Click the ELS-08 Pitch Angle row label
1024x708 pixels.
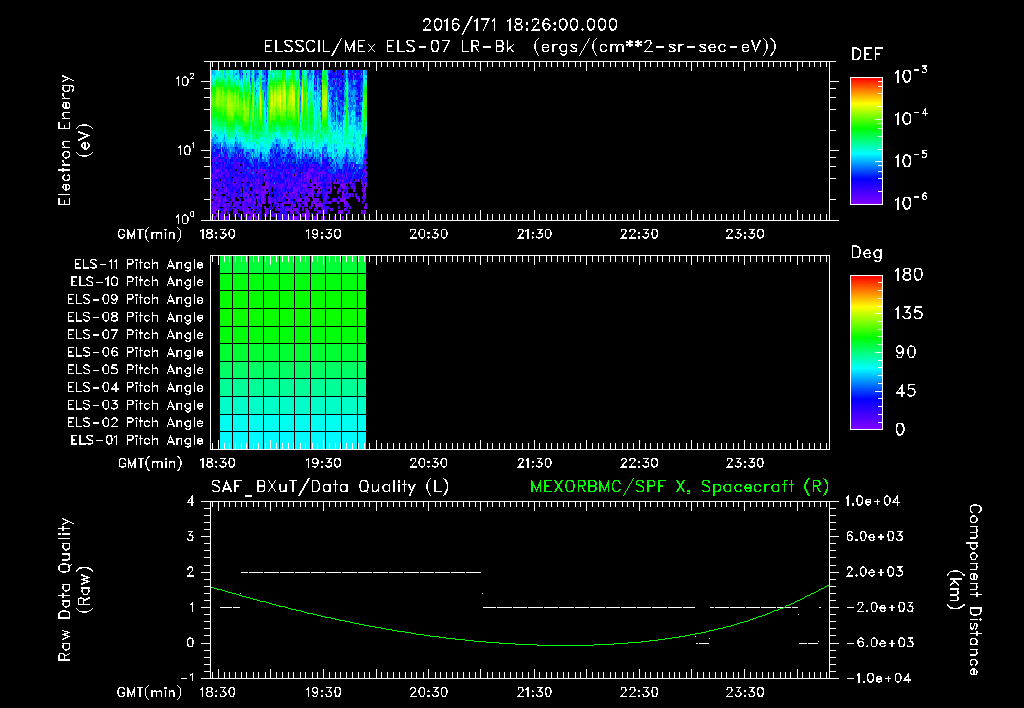(x=136, y=317)
